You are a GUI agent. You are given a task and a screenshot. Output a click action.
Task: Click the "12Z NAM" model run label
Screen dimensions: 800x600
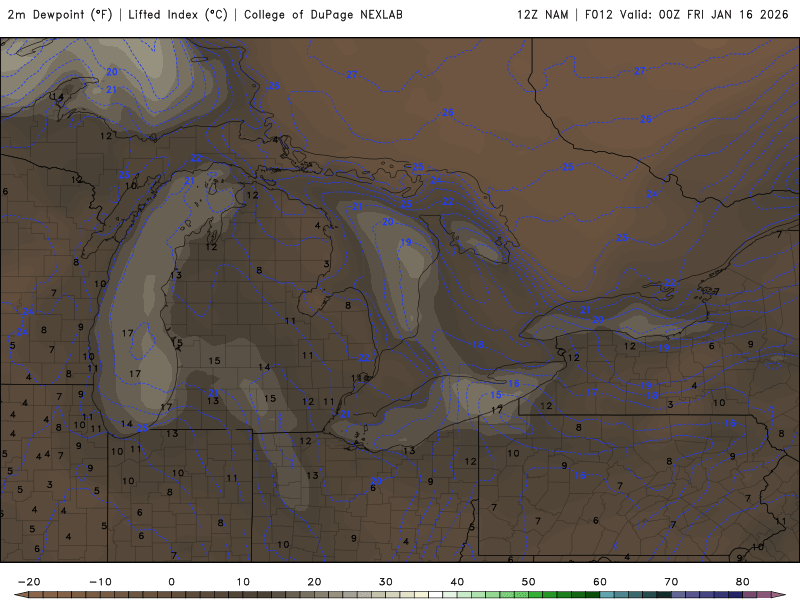[x=542, y=14]
